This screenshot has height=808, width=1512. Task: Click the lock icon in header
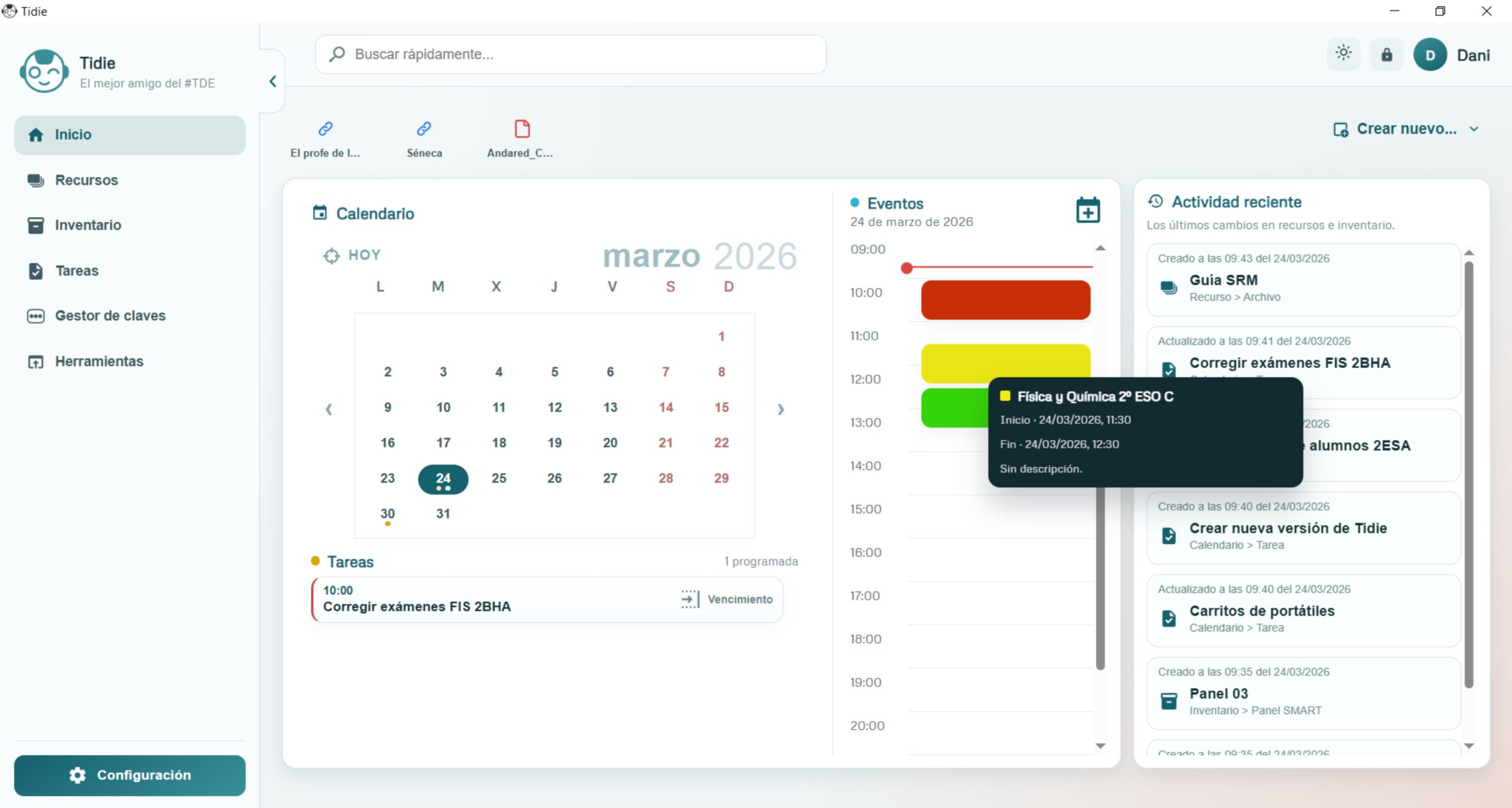pos(1386,55)
